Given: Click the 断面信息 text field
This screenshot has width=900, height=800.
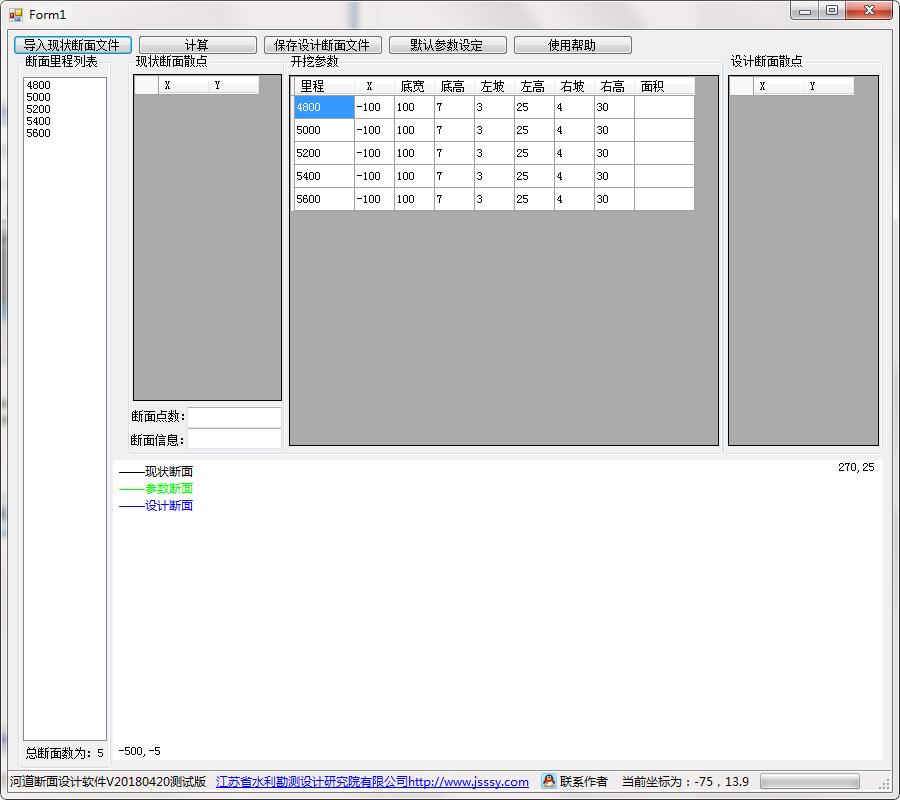Looking at the screenshot, I should click(234, 440).
